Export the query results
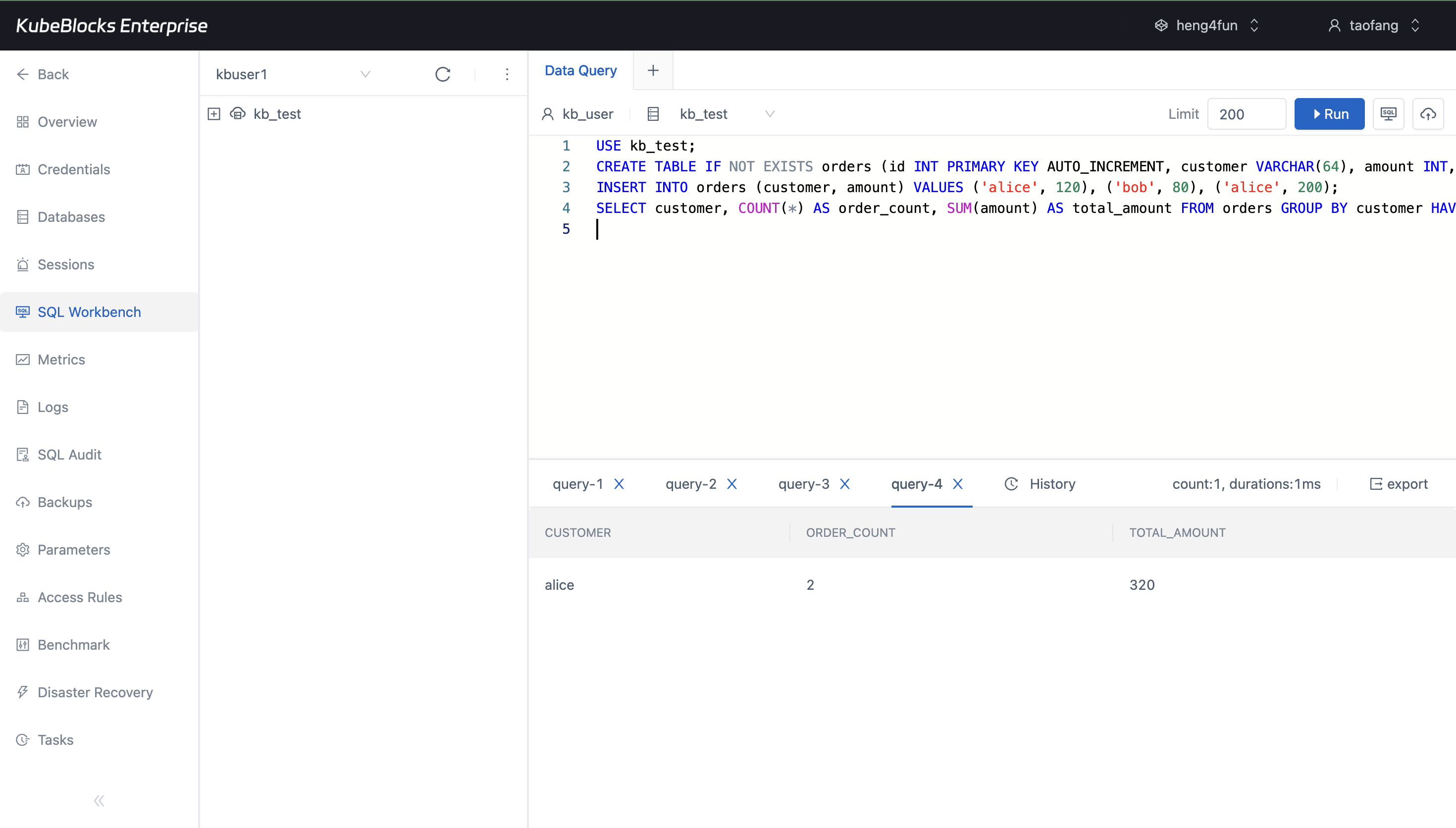The image size is (1456, 828). pos(1399,484)
